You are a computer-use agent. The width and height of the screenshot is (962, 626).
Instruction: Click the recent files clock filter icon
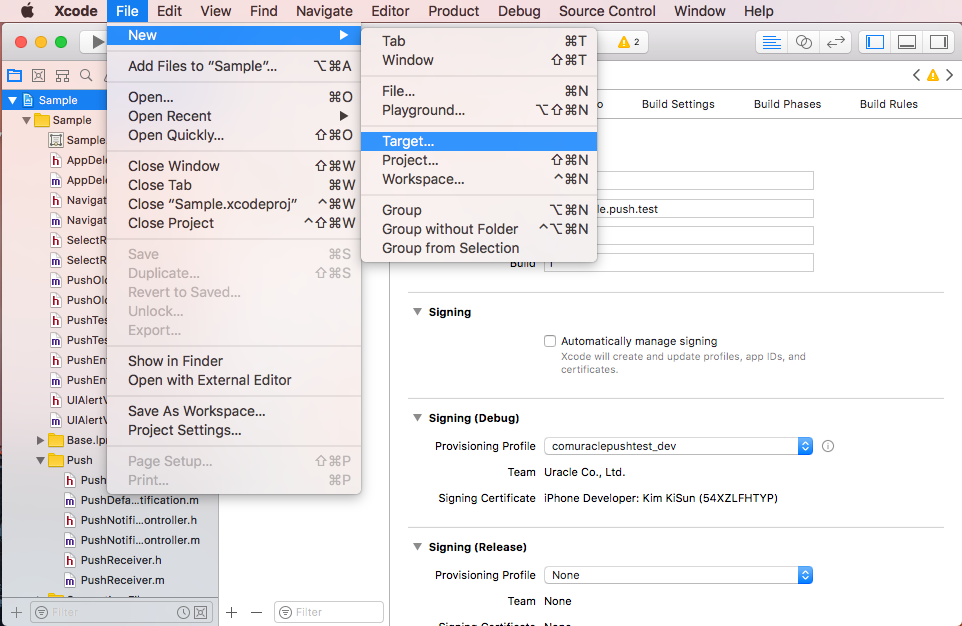tap(183, 612)
